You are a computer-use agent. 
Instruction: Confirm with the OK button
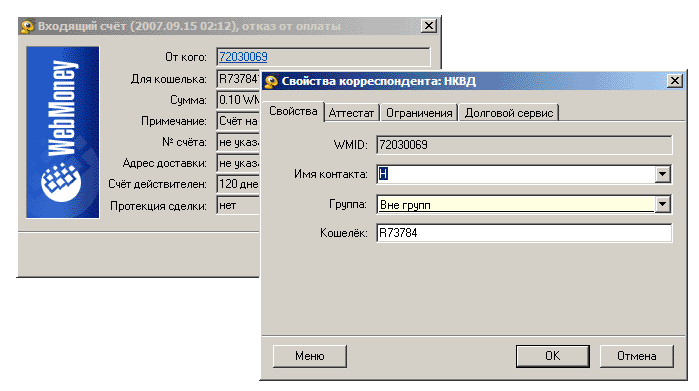552,356
